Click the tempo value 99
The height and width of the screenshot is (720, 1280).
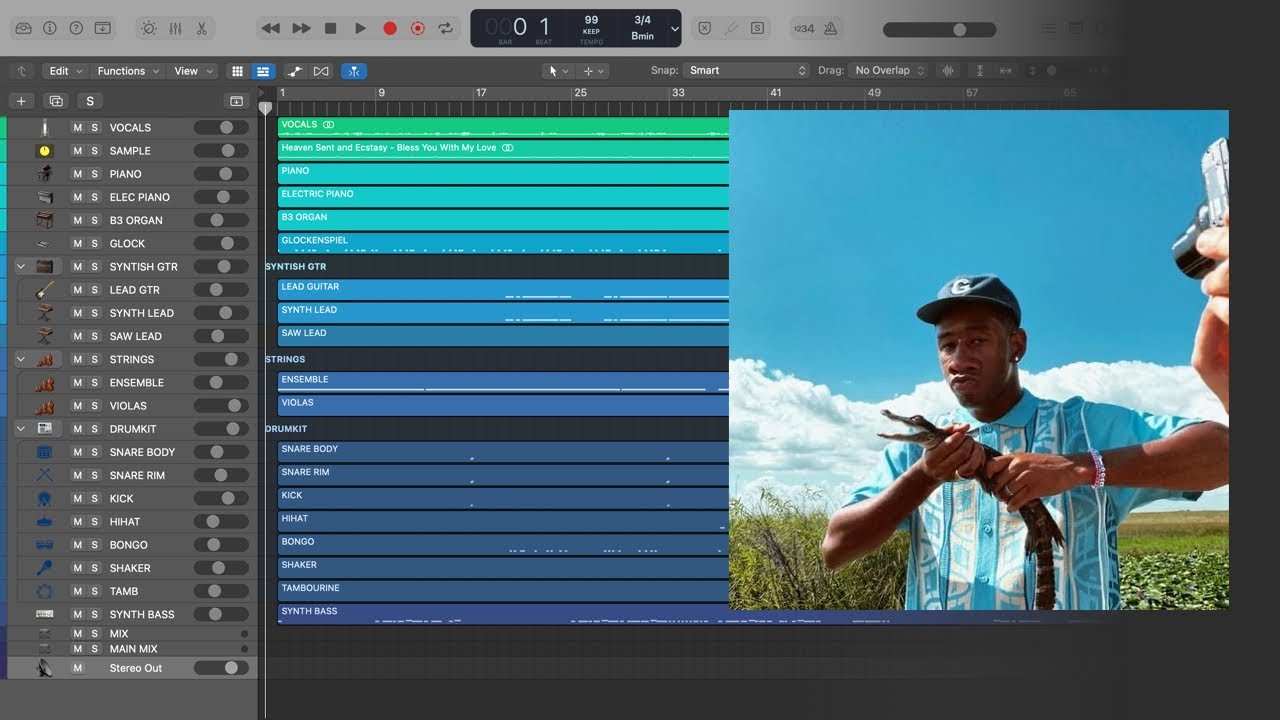591,20
